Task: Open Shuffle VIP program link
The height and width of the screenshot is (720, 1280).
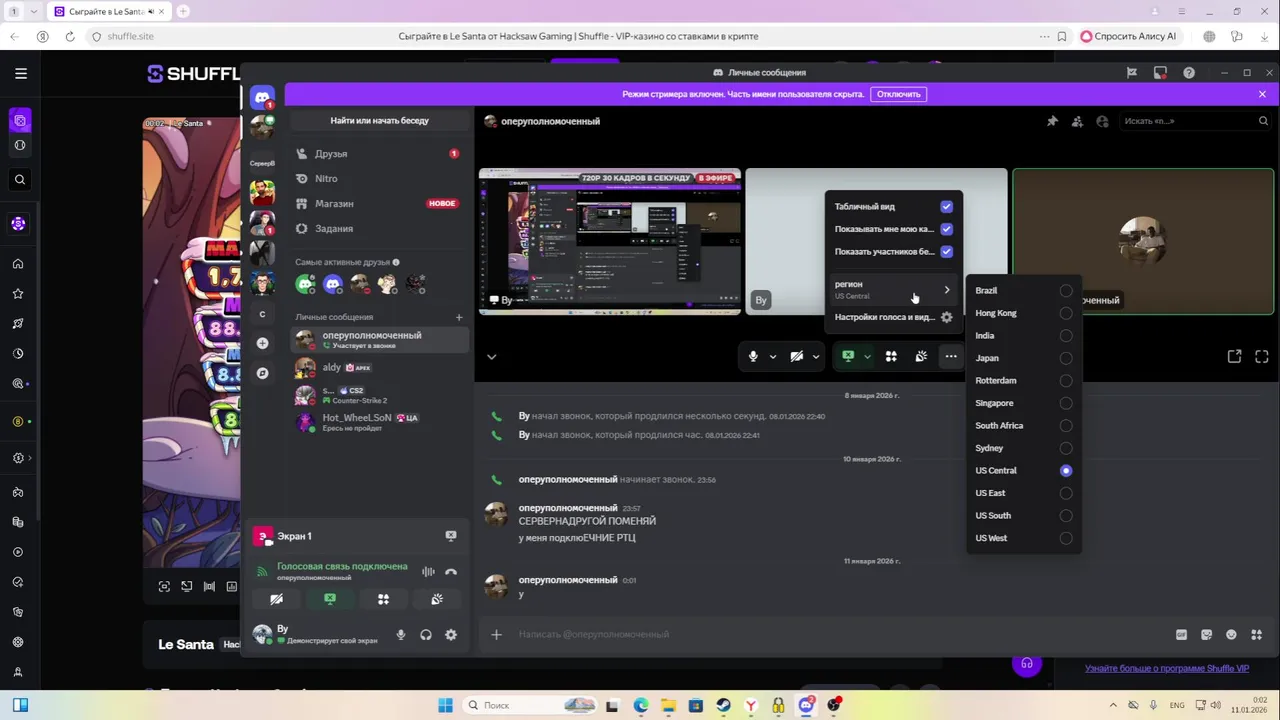Action: point(1166,668)
